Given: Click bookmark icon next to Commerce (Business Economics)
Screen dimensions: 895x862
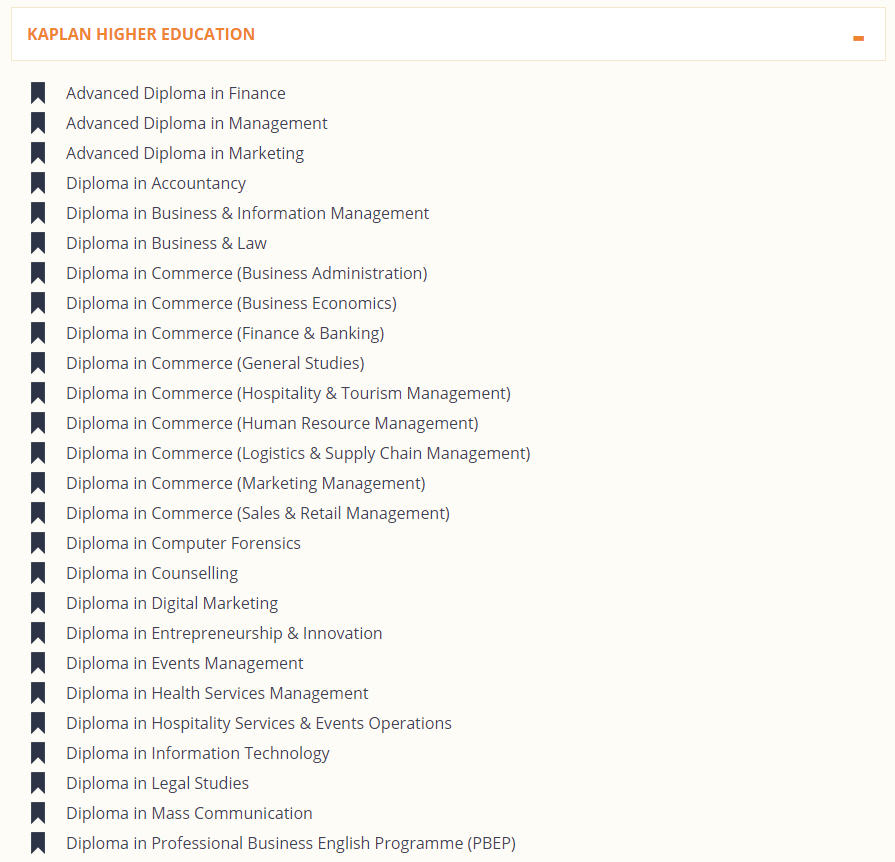Looking at the screenshot, I should pyautogui.click(x=38, y=303).
